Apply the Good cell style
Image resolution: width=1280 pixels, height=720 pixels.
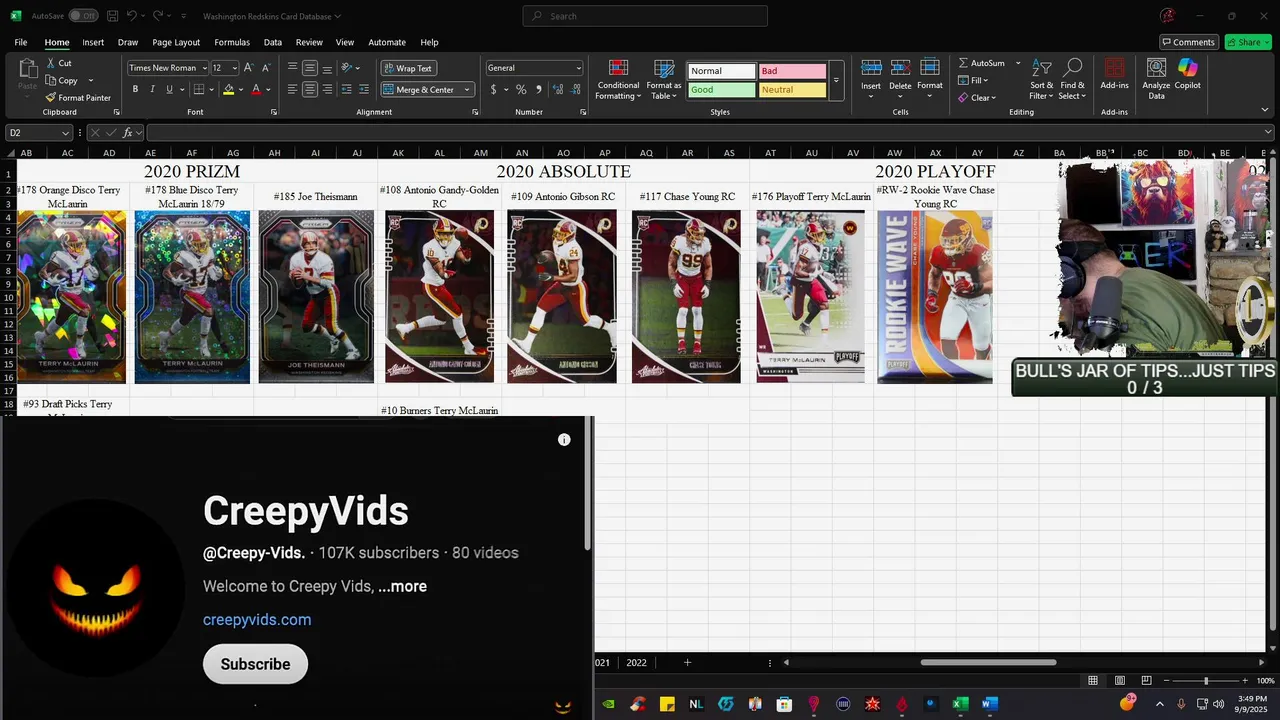pos(721,90)
